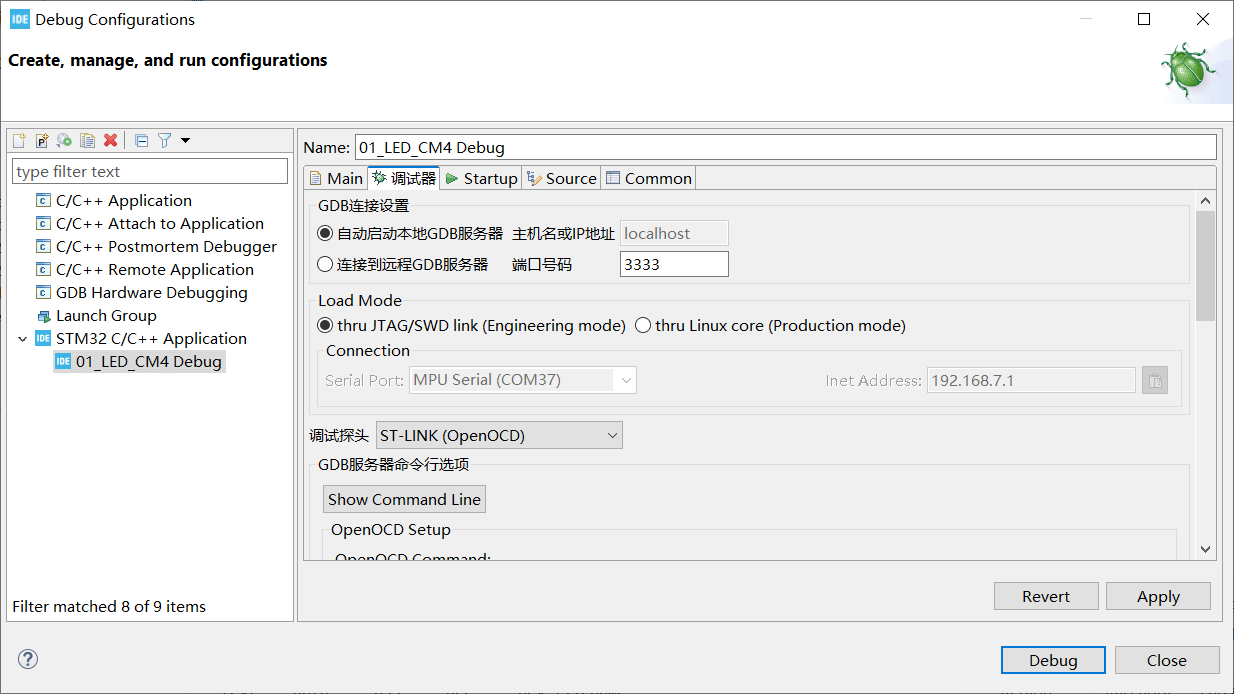Switch to the Main tab

(336, 179)
